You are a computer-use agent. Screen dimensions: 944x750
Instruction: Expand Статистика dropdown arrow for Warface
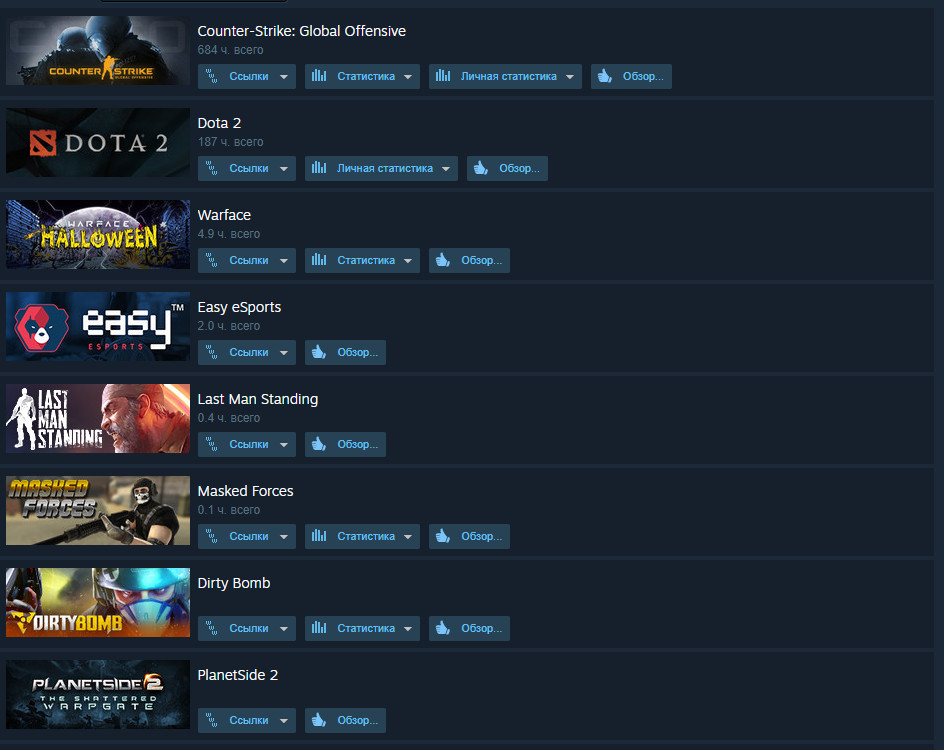[x=408, y=261]
